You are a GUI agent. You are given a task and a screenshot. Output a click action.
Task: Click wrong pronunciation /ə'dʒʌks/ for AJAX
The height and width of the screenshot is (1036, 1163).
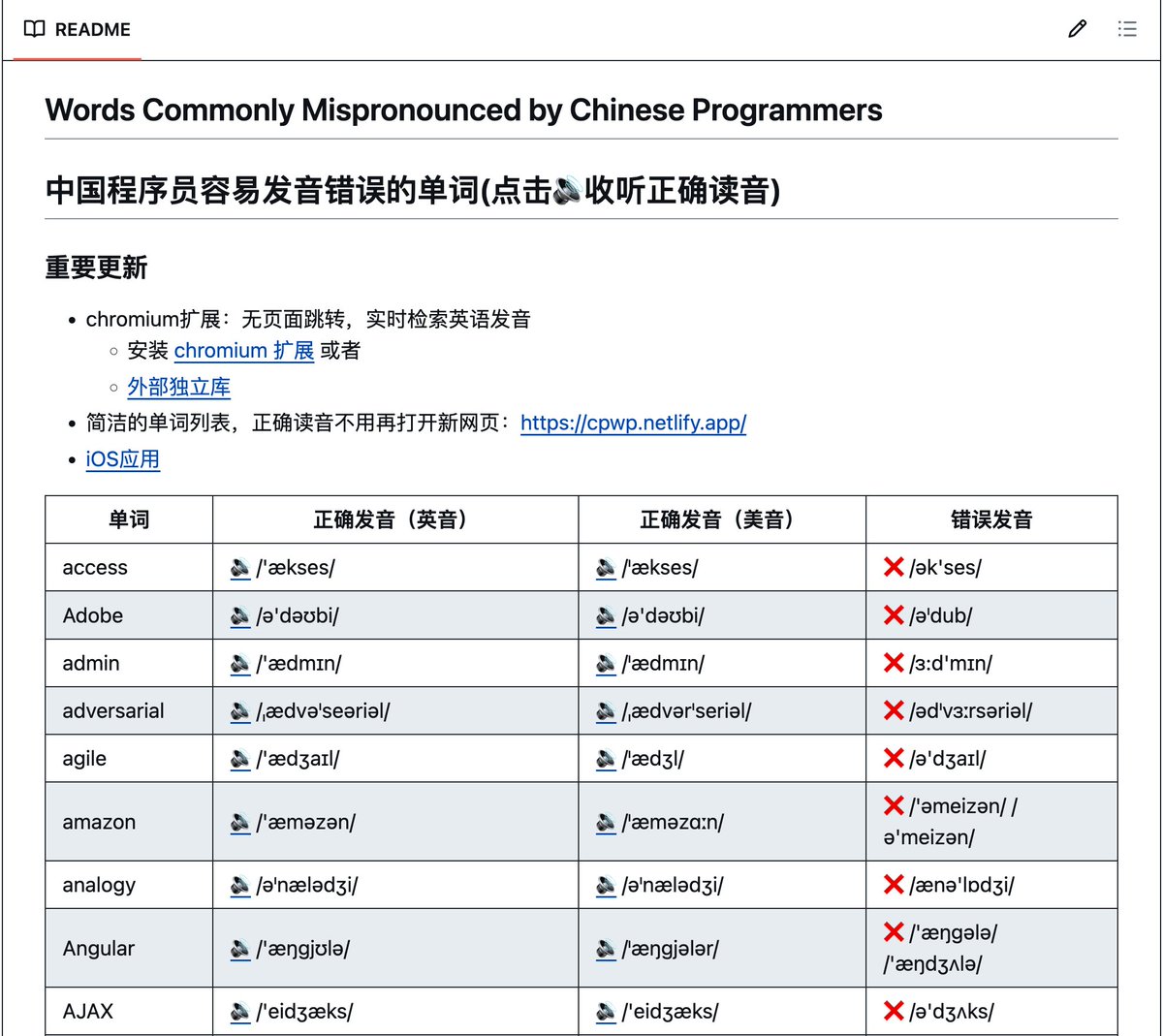[x=952, y=1012]
